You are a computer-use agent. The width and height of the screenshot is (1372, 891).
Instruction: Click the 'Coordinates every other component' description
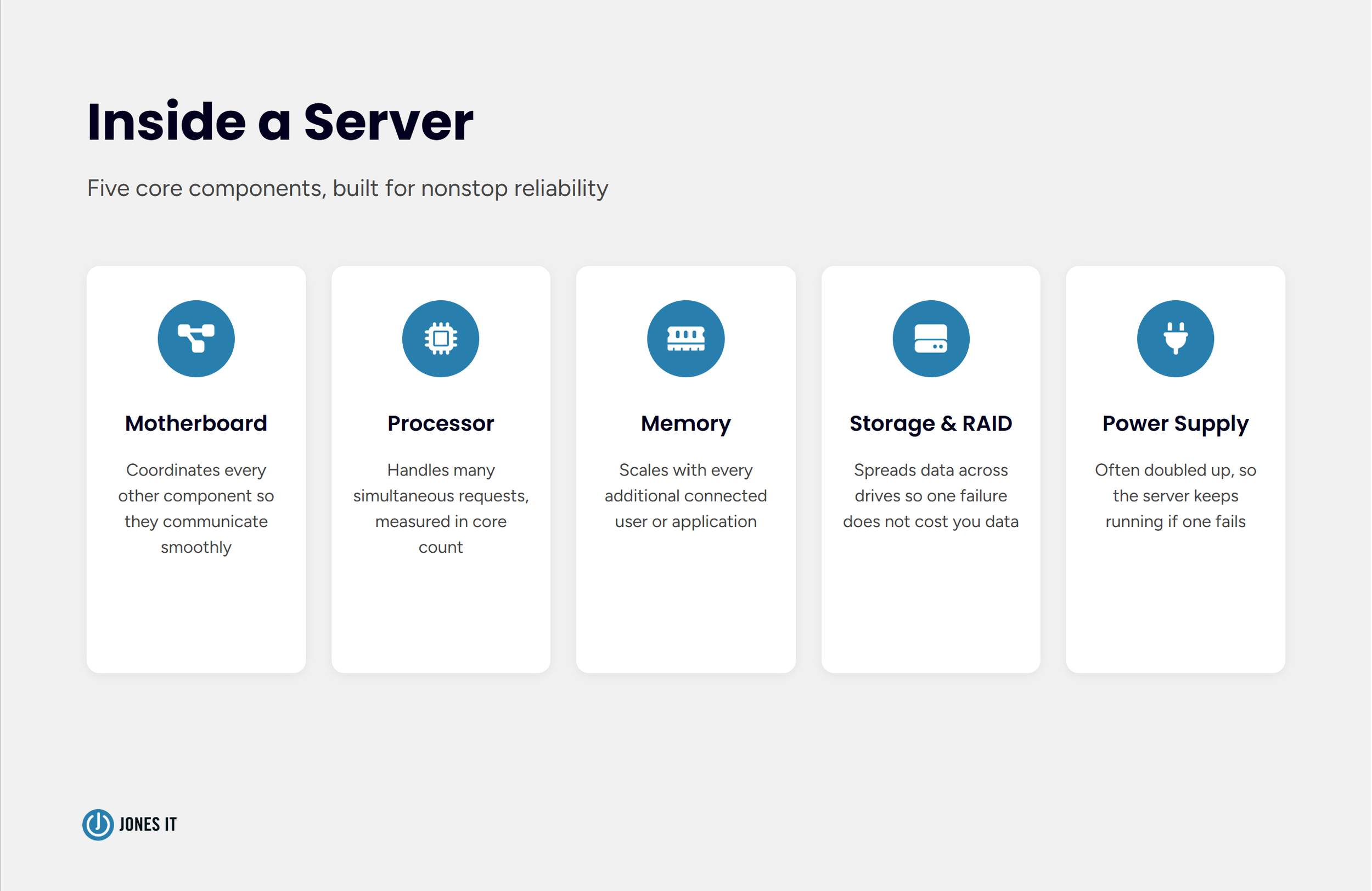pyautogui.click(x=196, y=508)
